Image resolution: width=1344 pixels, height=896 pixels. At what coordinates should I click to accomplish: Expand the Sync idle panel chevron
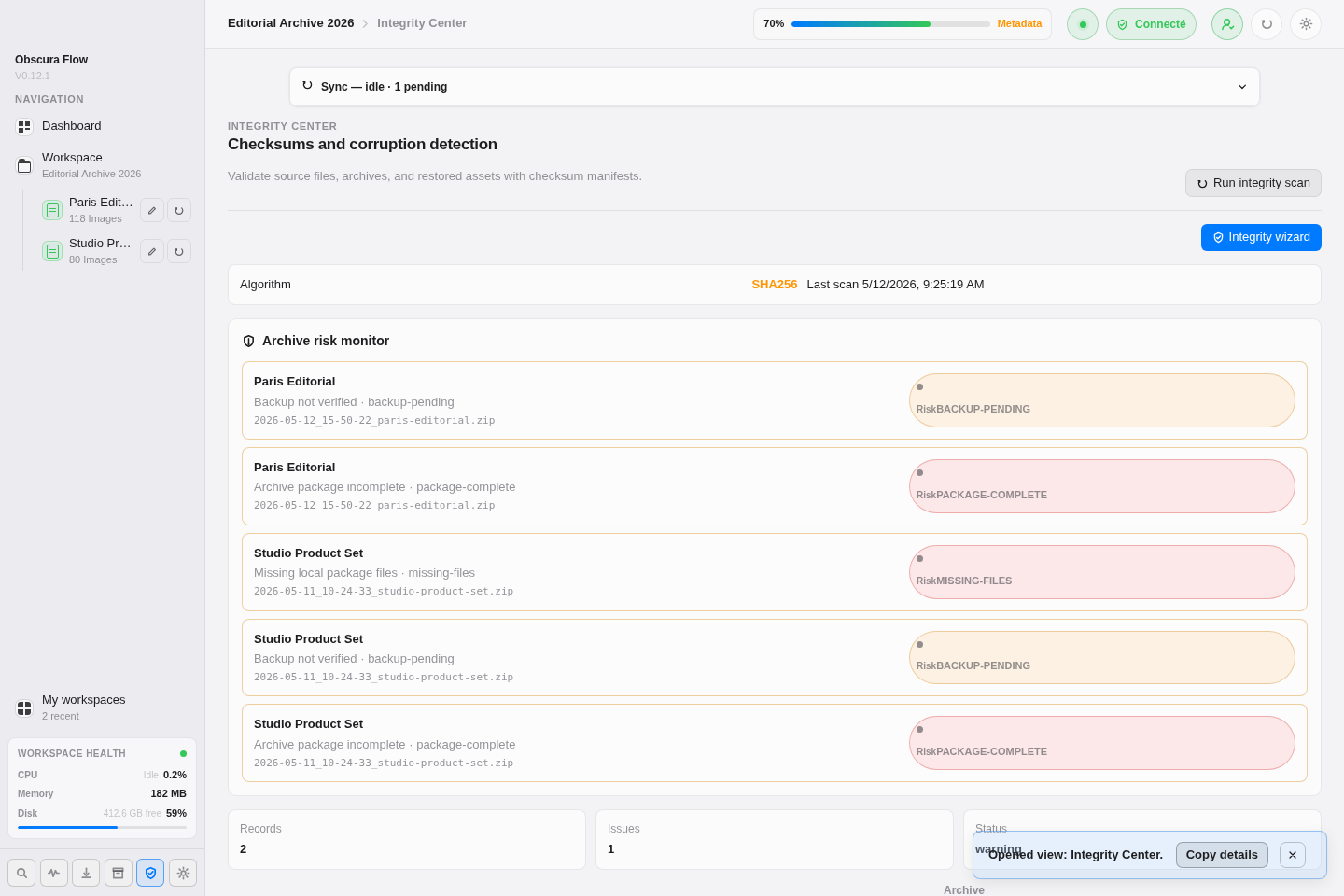coord(1242,87)
